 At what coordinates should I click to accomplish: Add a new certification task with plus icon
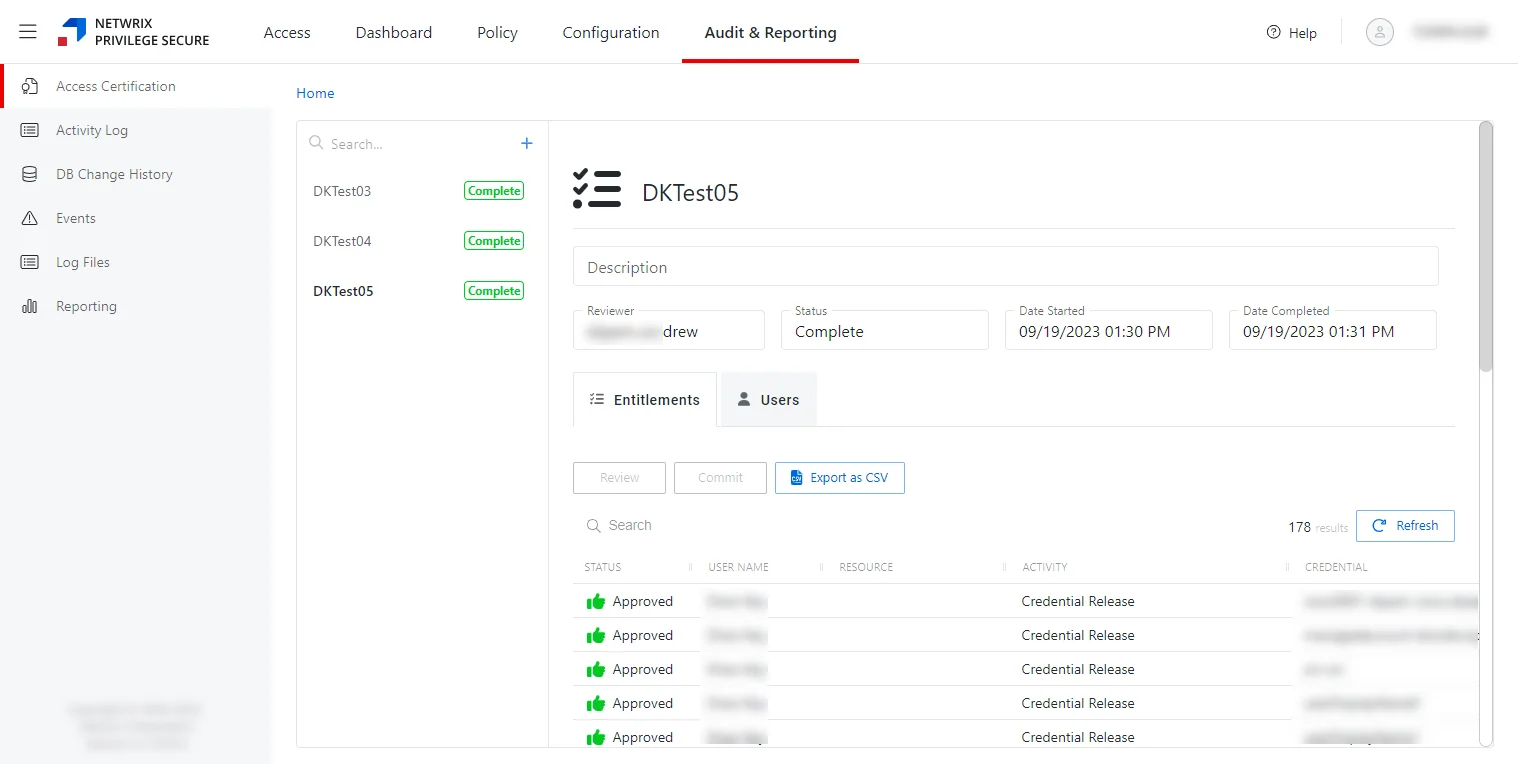pos(527,144)
